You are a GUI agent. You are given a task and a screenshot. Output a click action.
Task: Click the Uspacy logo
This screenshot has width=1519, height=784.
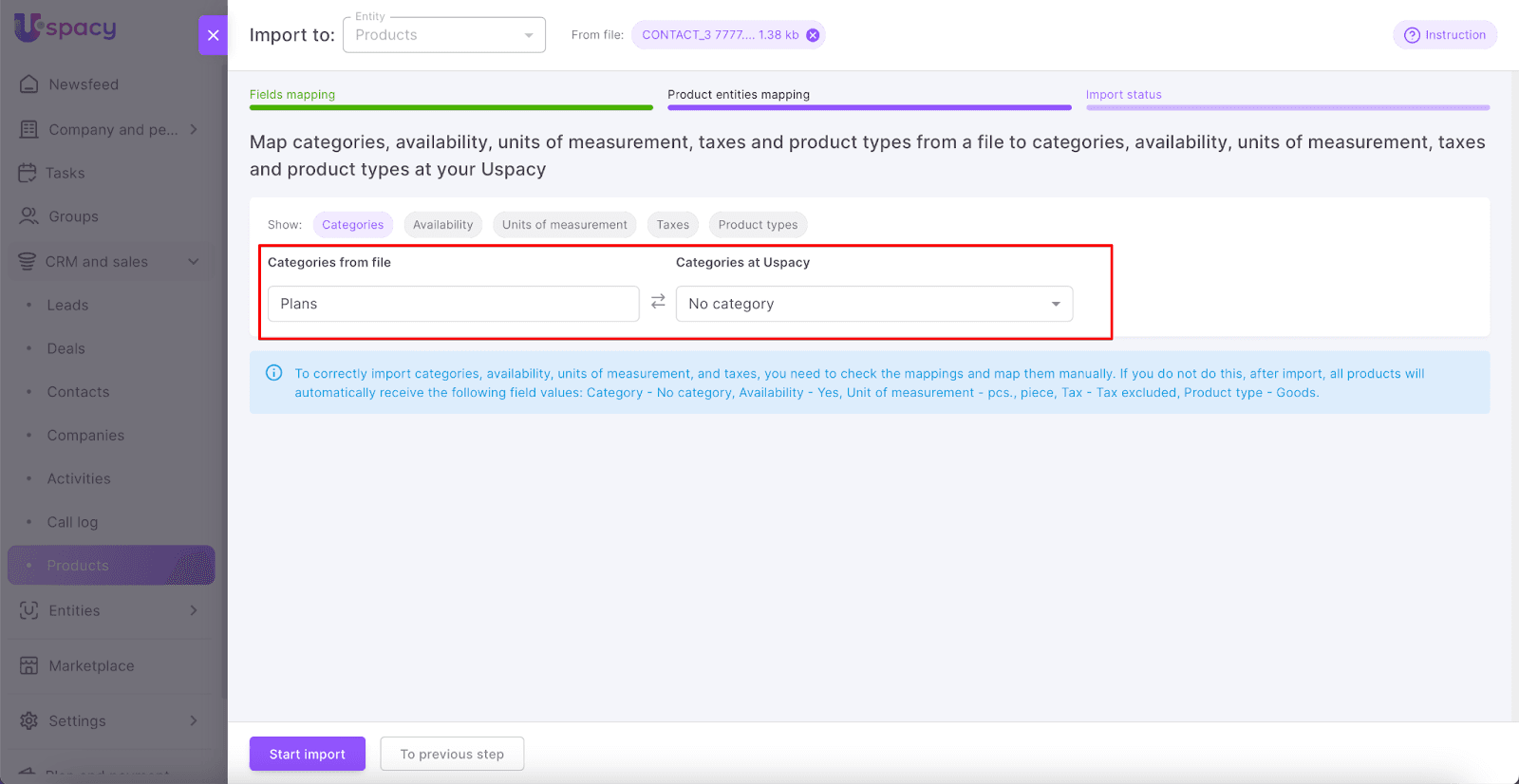[65, 28]
